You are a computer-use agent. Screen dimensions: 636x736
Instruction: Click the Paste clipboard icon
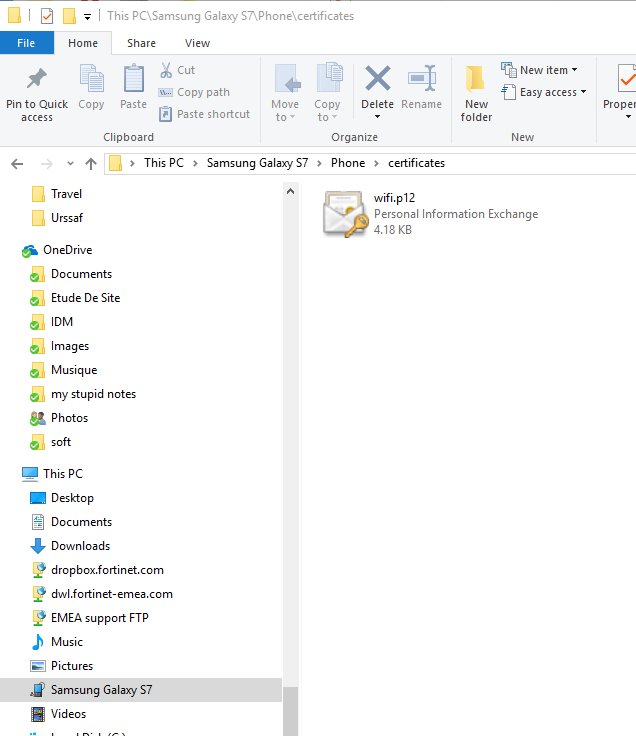point(134,78)
